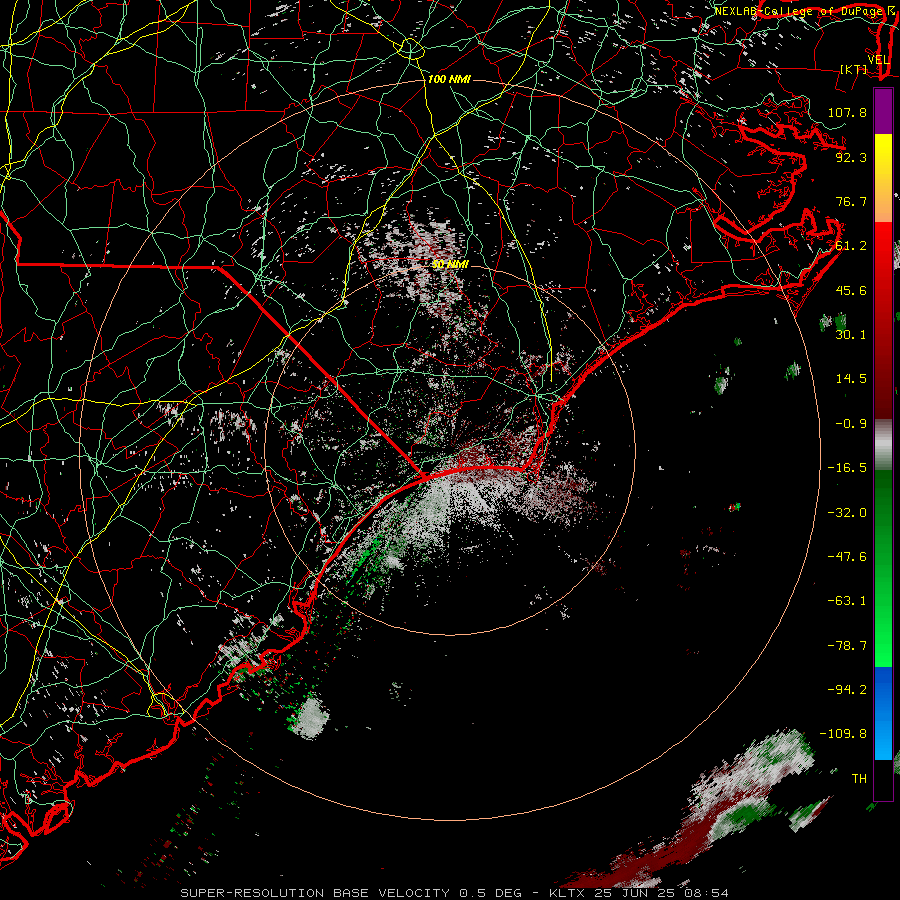
Task: Click the 92.3 velocity scale value
Action: (x=851, y=157)
